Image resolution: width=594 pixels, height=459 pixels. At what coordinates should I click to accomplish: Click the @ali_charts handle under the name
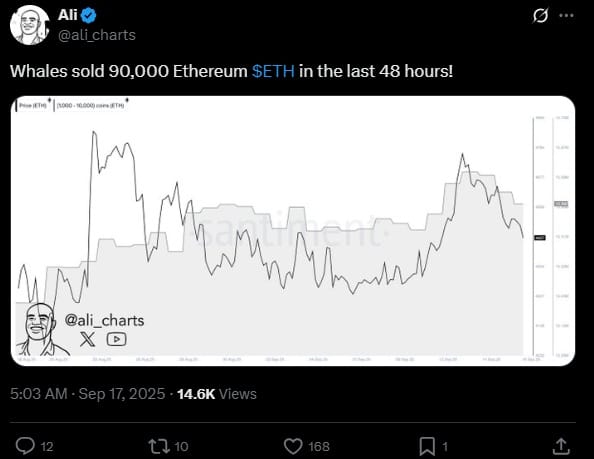click(97, 35)
